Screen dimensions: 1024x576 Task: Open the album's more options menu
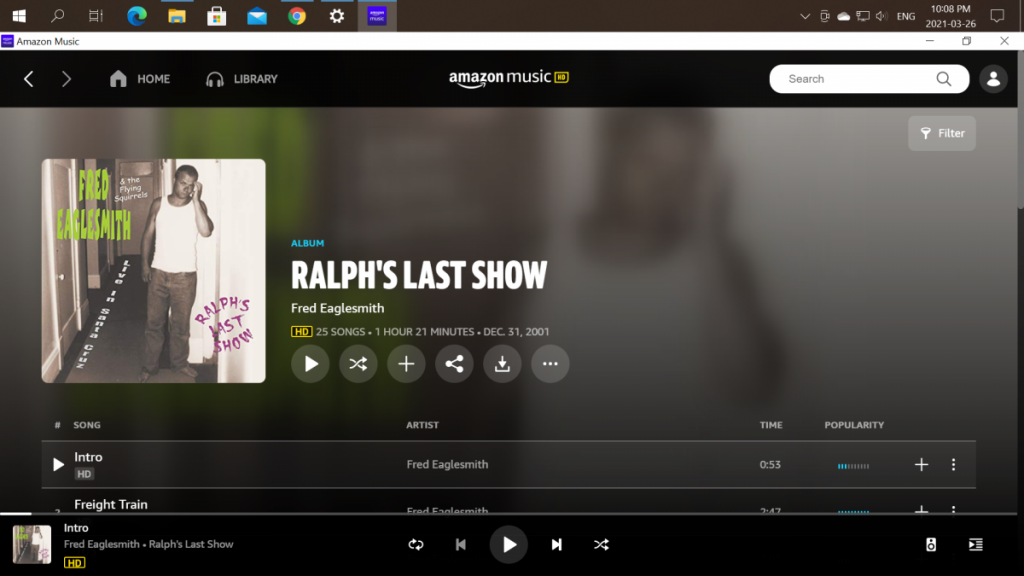[550, 364]
